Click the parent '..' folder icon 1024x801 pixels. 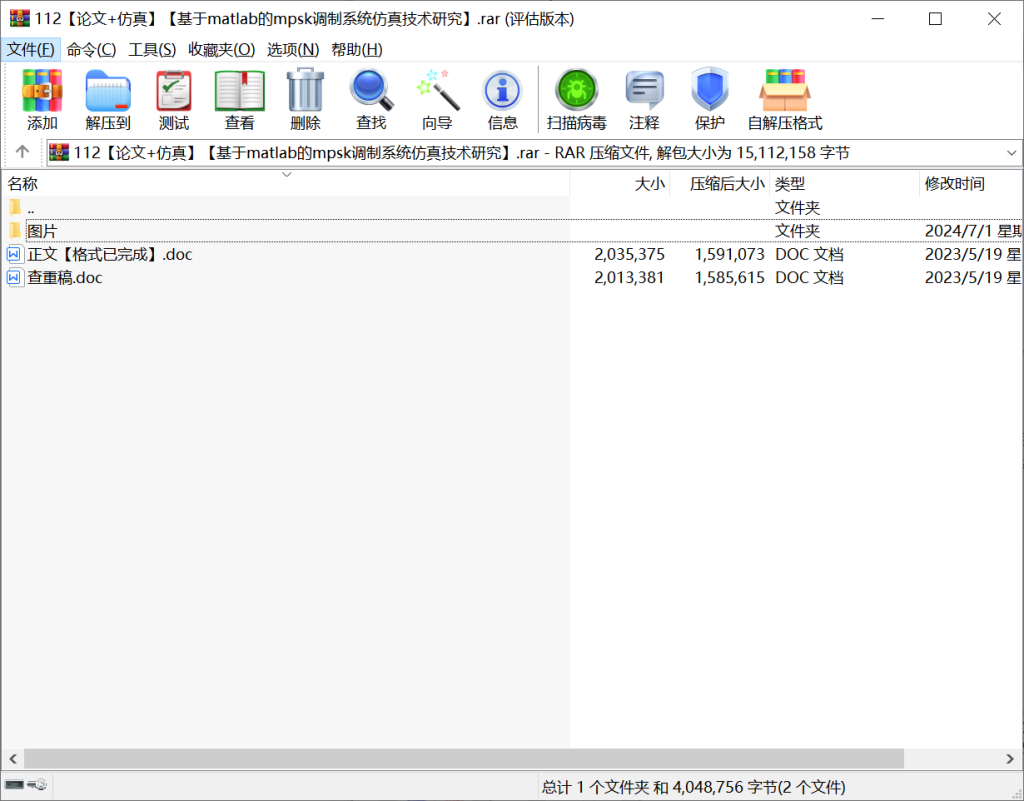pos(15,208)
